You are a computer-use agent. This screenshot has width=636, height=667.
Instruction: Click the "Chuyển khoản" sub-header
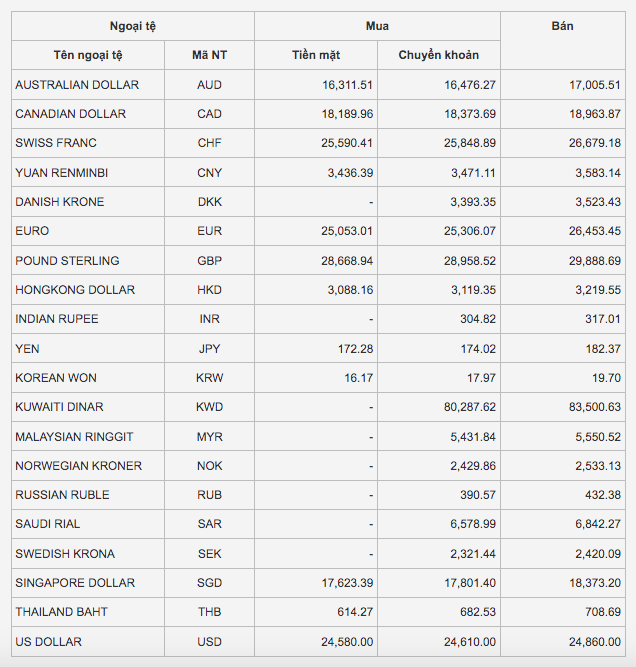tap(438, 55)
